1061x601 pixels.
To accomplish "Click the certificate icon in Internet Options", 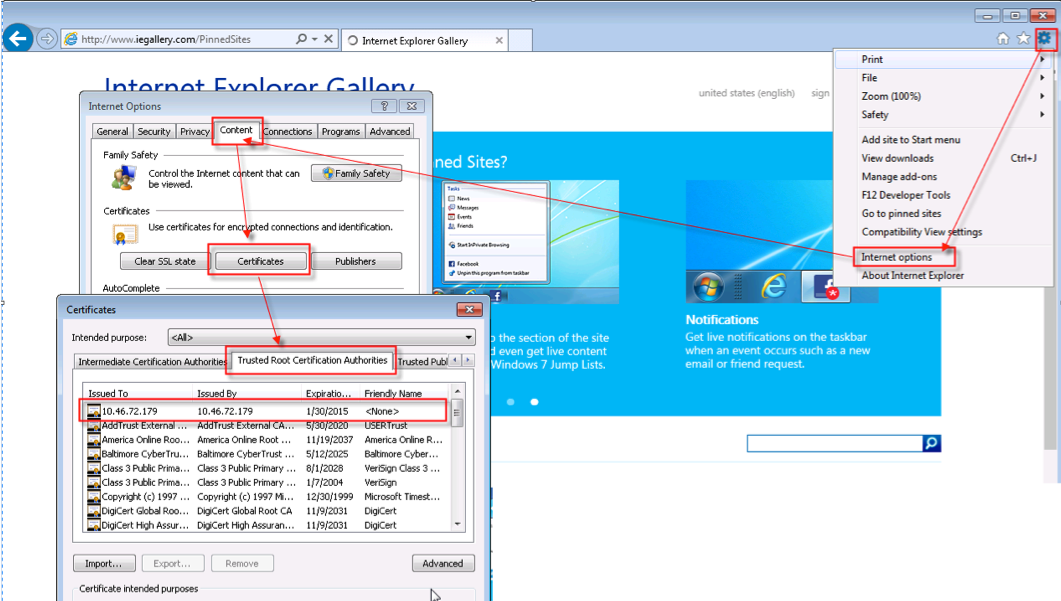I will (125, 234).
